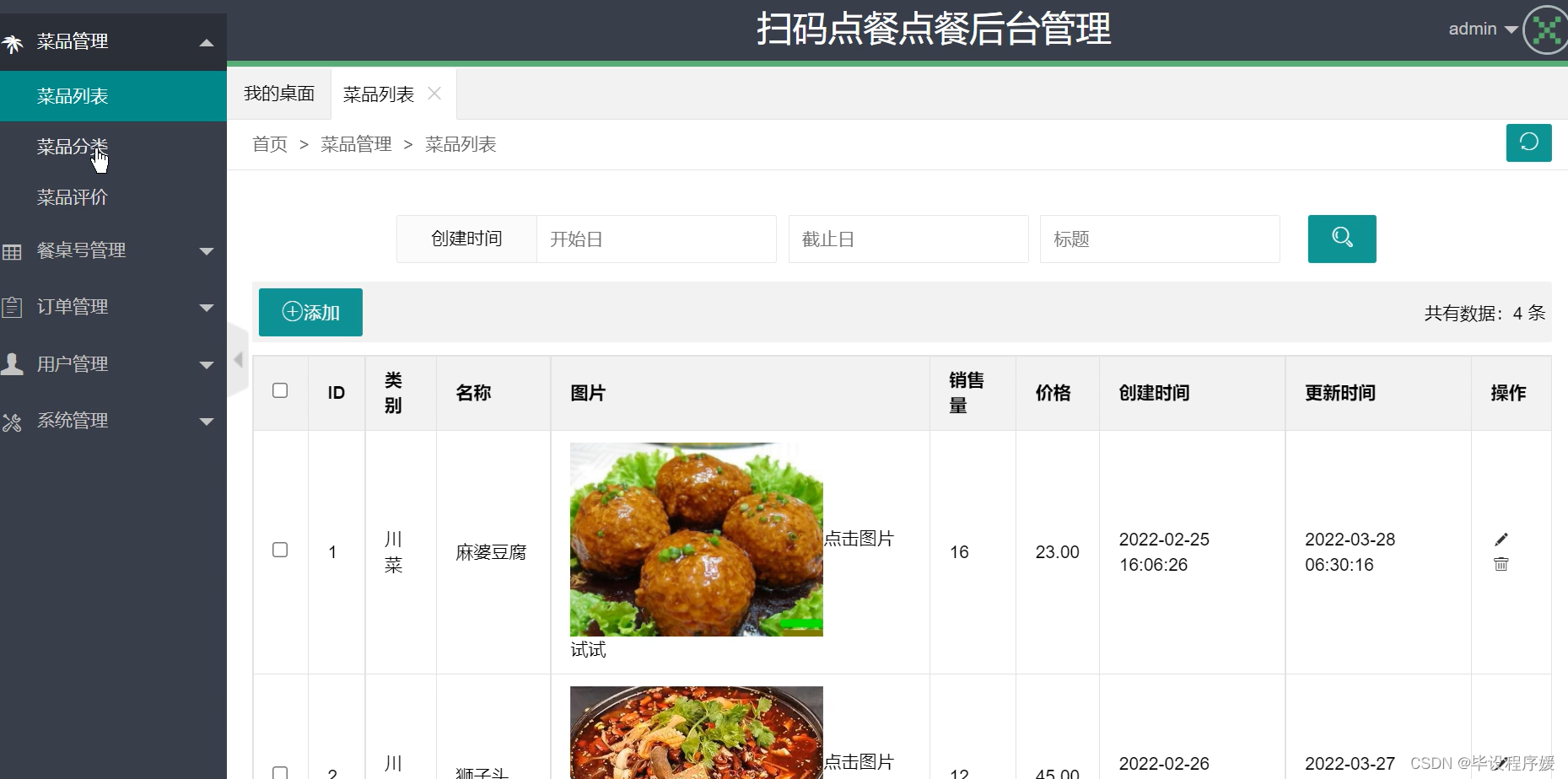Viewport: 1568px width, 779px height.
Task: Click the admin avatar icon
Action: [1546, 30]
